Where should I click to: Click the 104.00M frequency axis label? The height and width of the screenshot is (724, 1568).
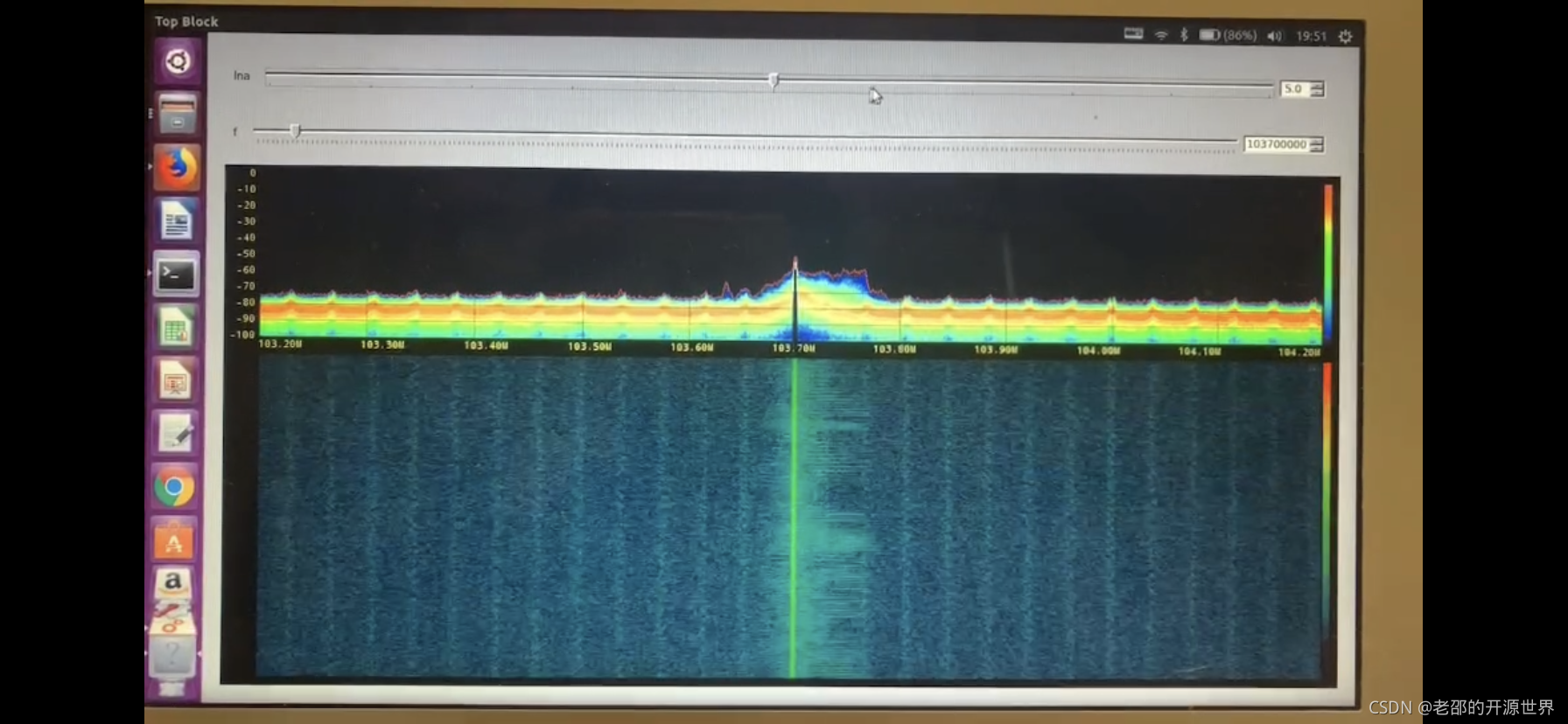1098,350
